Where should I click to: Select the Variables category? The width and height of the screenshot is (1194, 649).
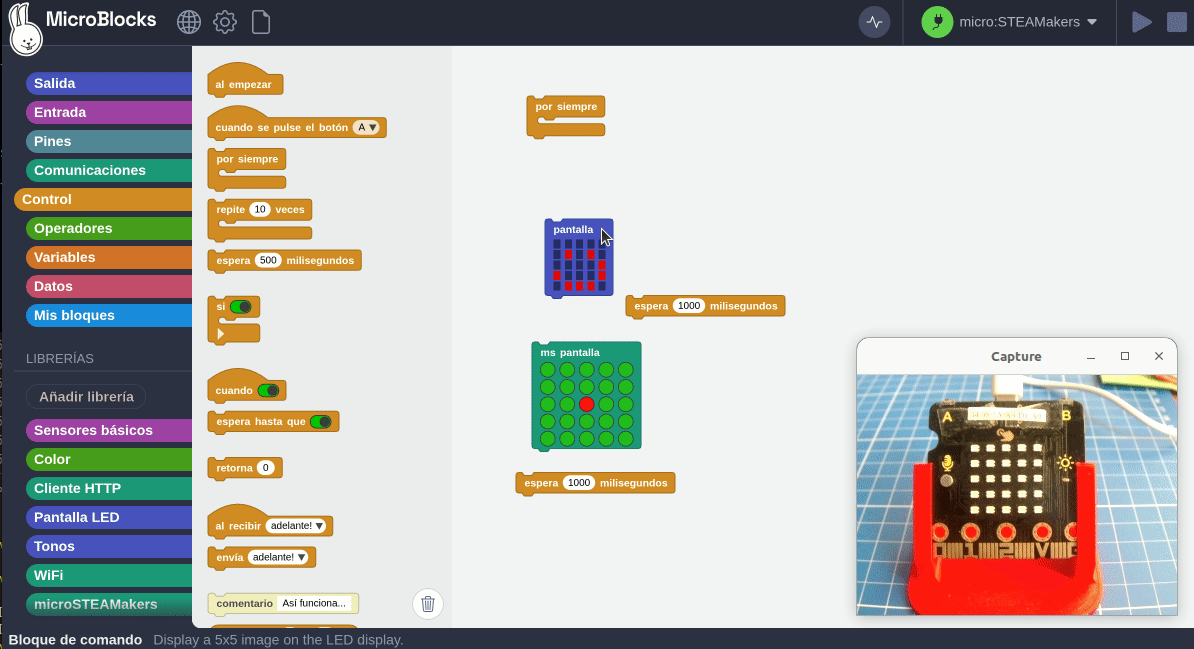pyautogui.click(x=109, y=257)
